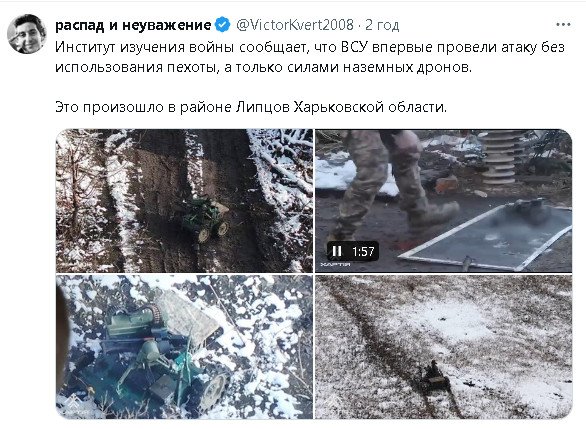Open the 'распад и неуважение' display name
This screenshot has width=586, height=429.
pos(133,25)
